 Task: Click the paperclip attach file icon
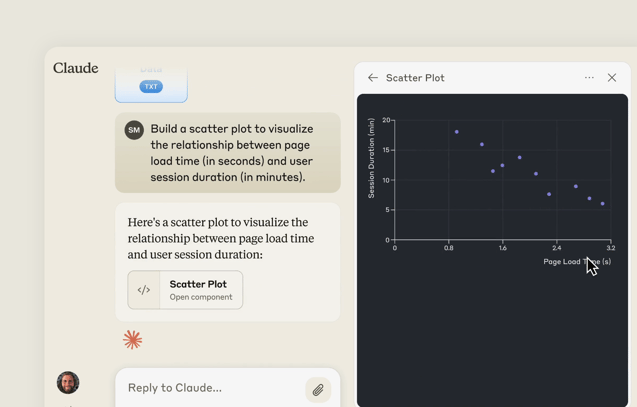tap(317, 389)
